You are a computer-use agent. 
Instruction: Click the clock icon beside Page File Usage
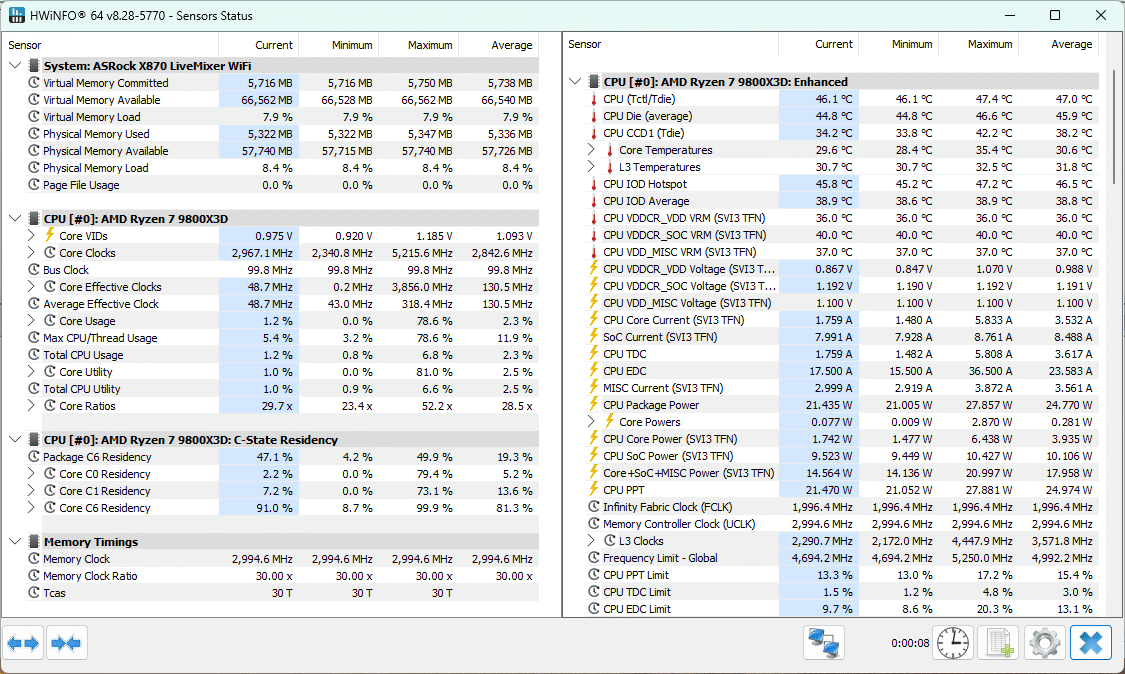pos(34,184)
